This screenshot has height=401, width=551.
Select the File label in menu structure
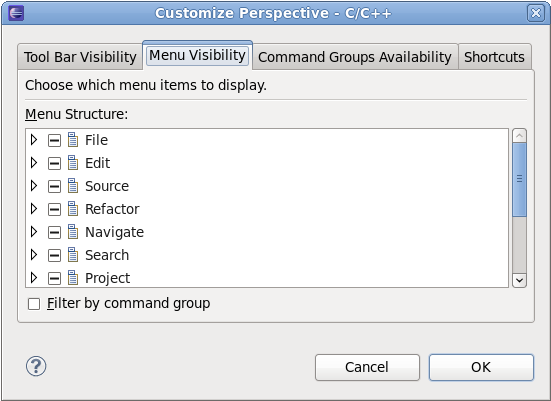coord(96,140)
